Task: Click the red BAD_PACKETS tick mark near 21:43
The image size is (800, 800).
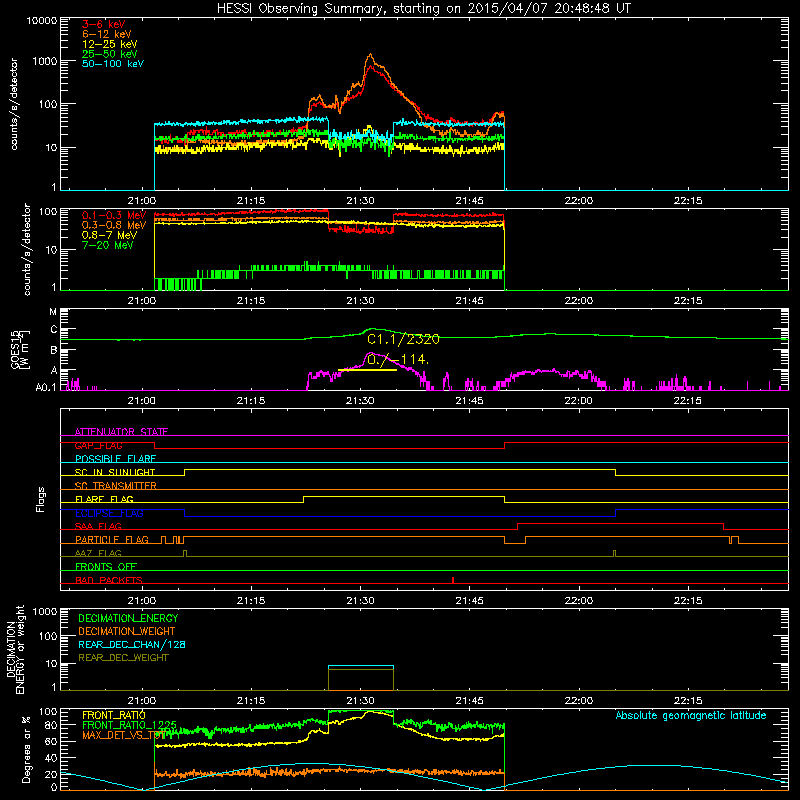Action: (453, 580)
